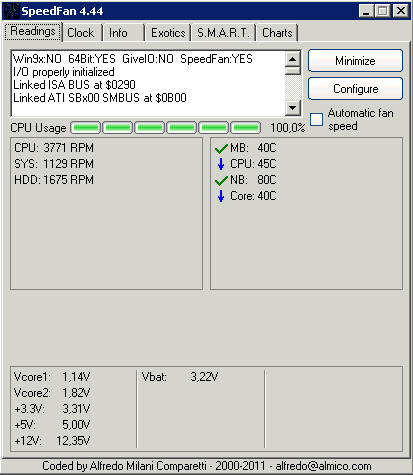Click the log scrollbar down arrow
The height and width of the screenshot is (475, 413).
tap(293, 108)
